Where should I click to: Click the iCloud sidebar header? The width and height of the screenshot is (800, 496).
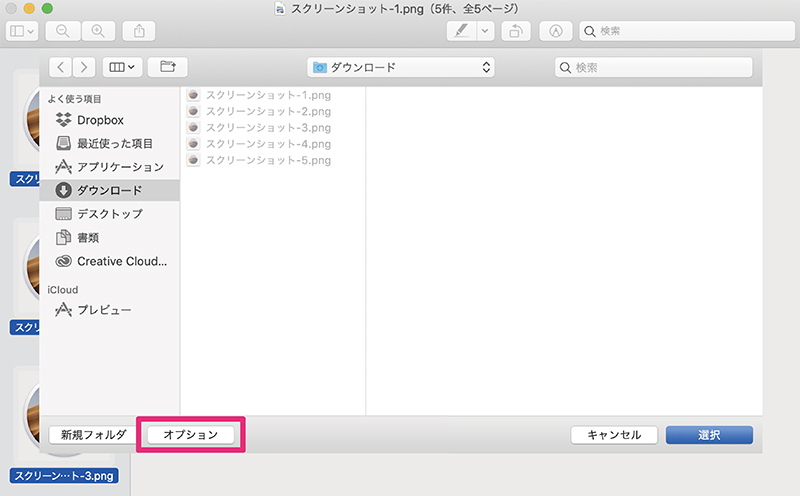click(63, 290)
